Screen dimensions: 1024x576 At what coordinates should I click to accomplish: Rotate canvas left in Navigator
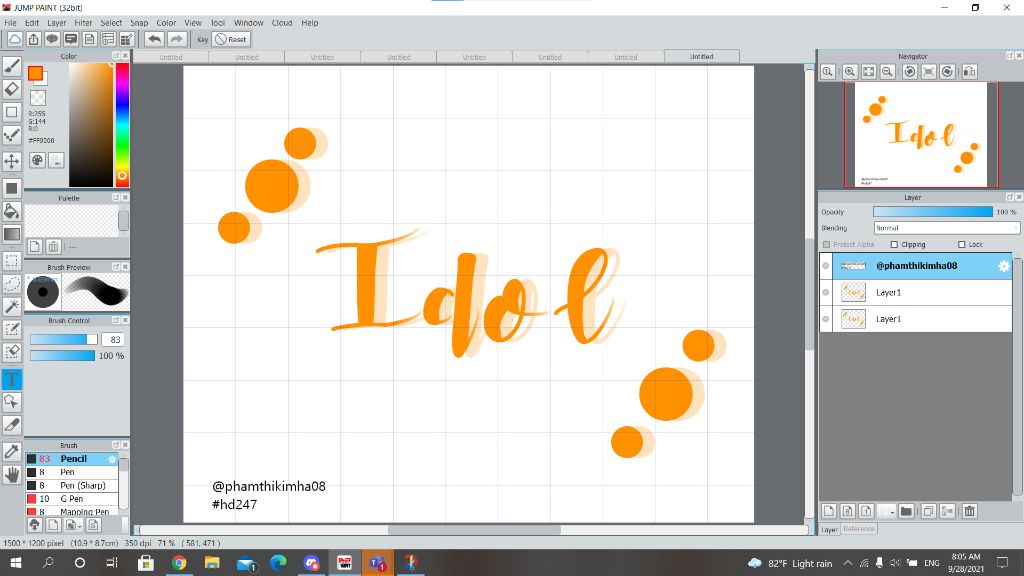909,72
